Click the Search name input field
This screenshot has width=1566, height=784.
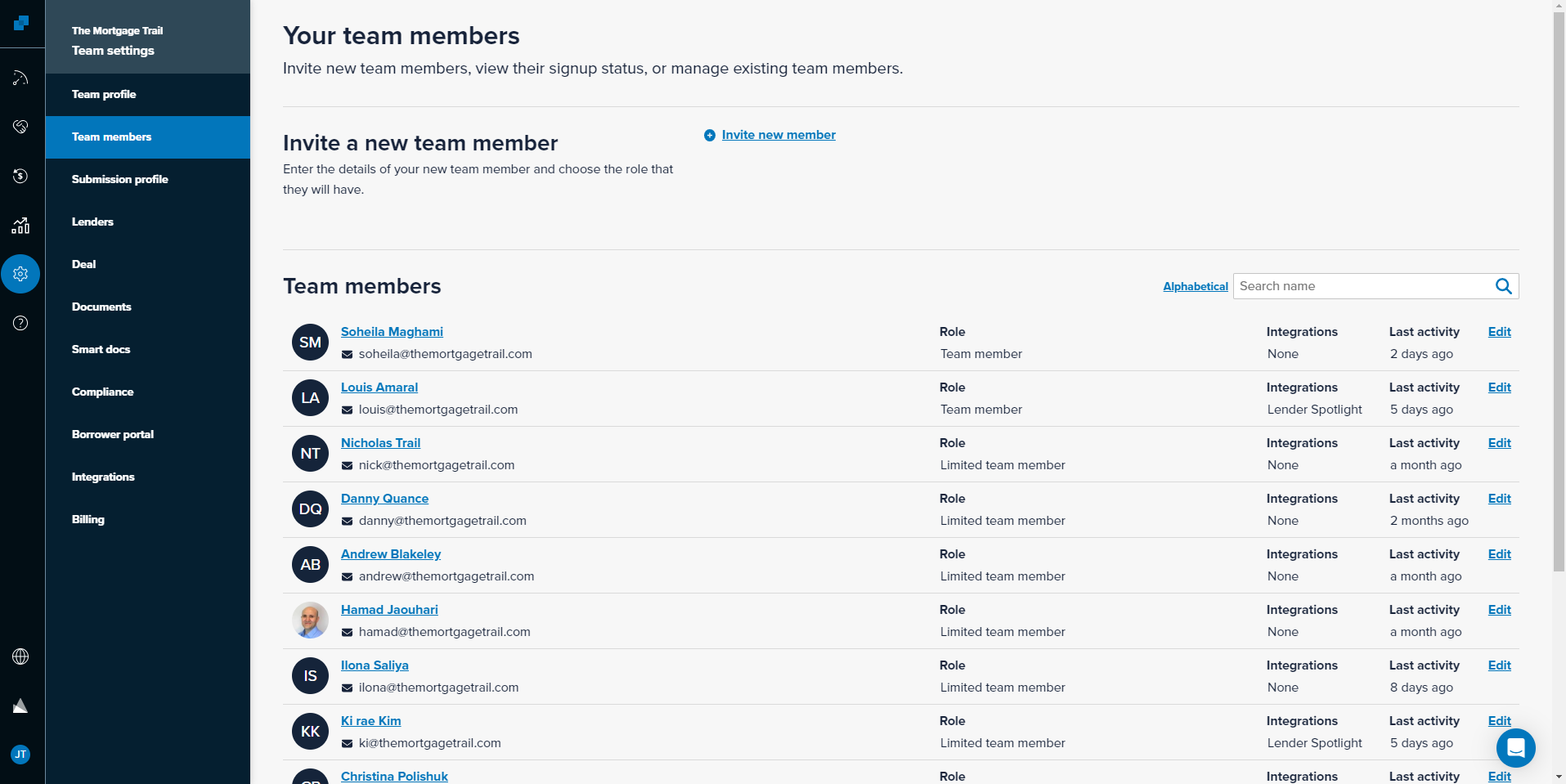point(1362,286)
